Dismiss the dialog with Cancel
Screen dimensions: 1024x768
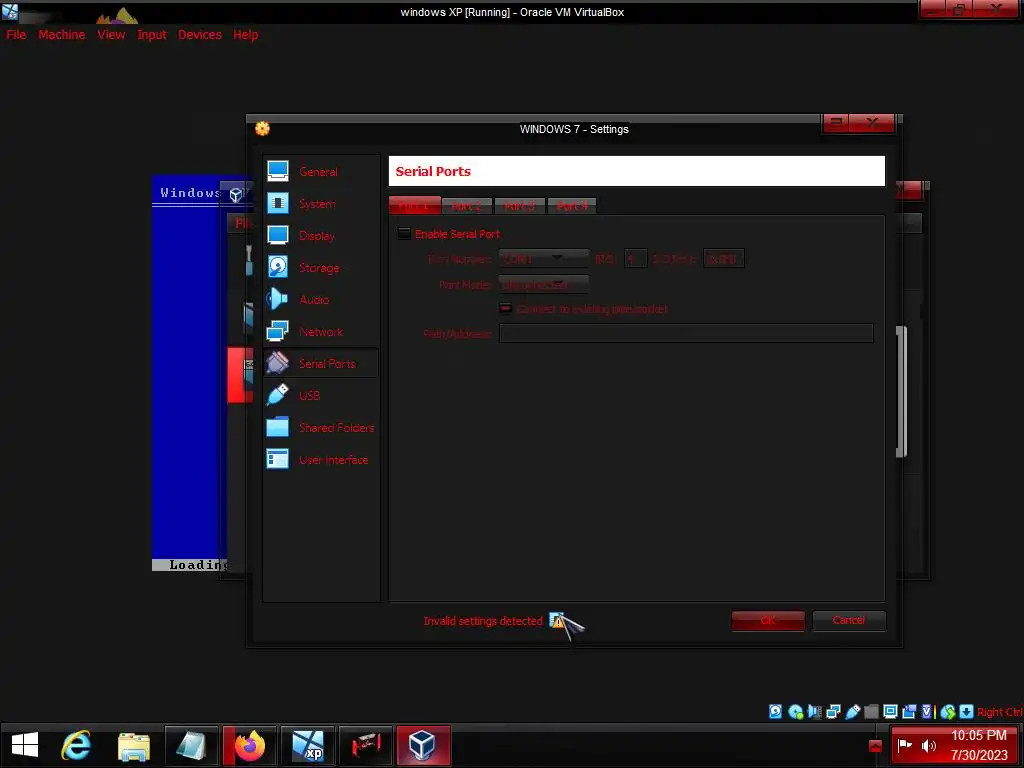click(849, 620)
